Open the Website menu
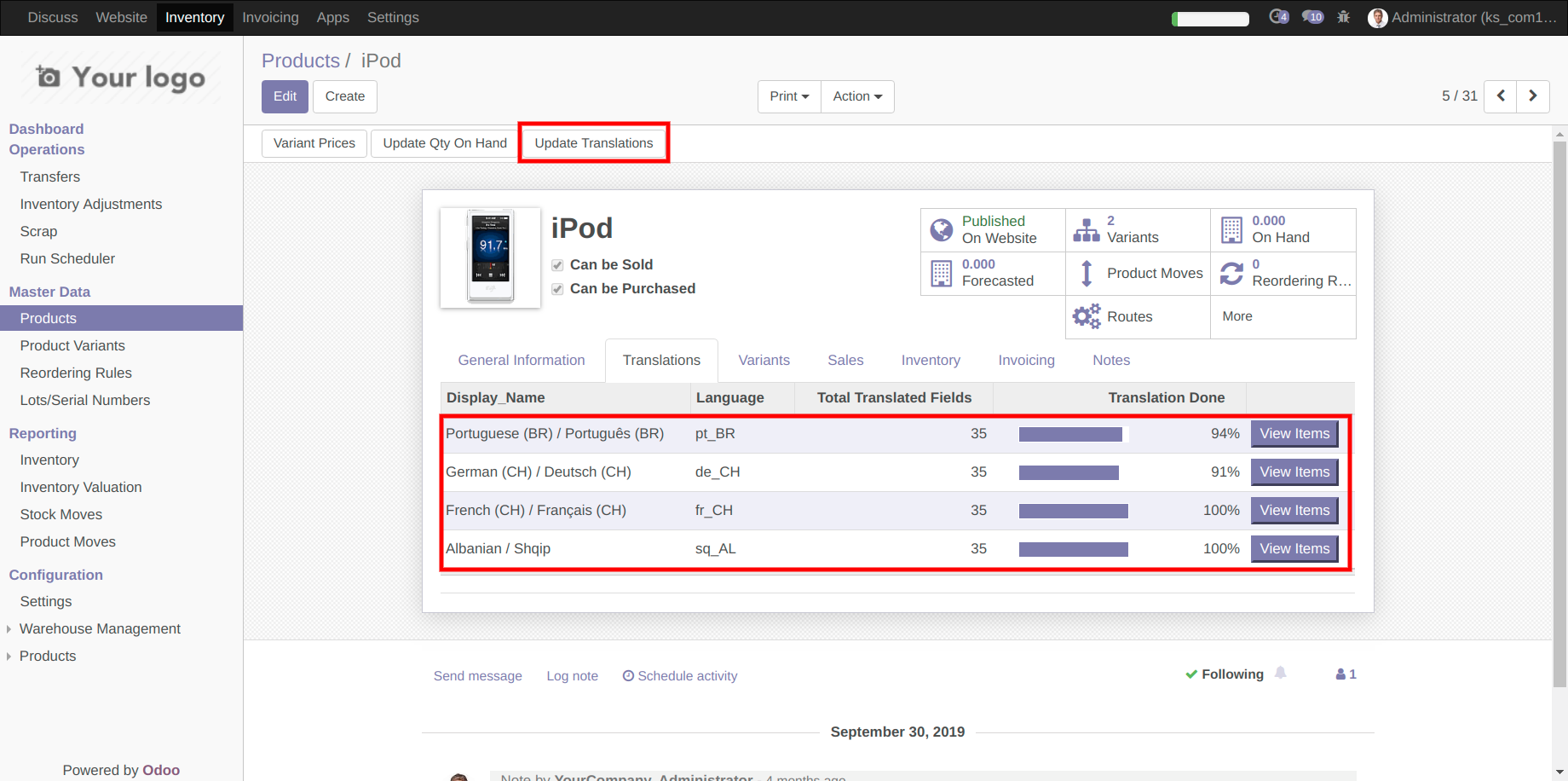This screenshot has width=1568, height=781. (121, 17)
